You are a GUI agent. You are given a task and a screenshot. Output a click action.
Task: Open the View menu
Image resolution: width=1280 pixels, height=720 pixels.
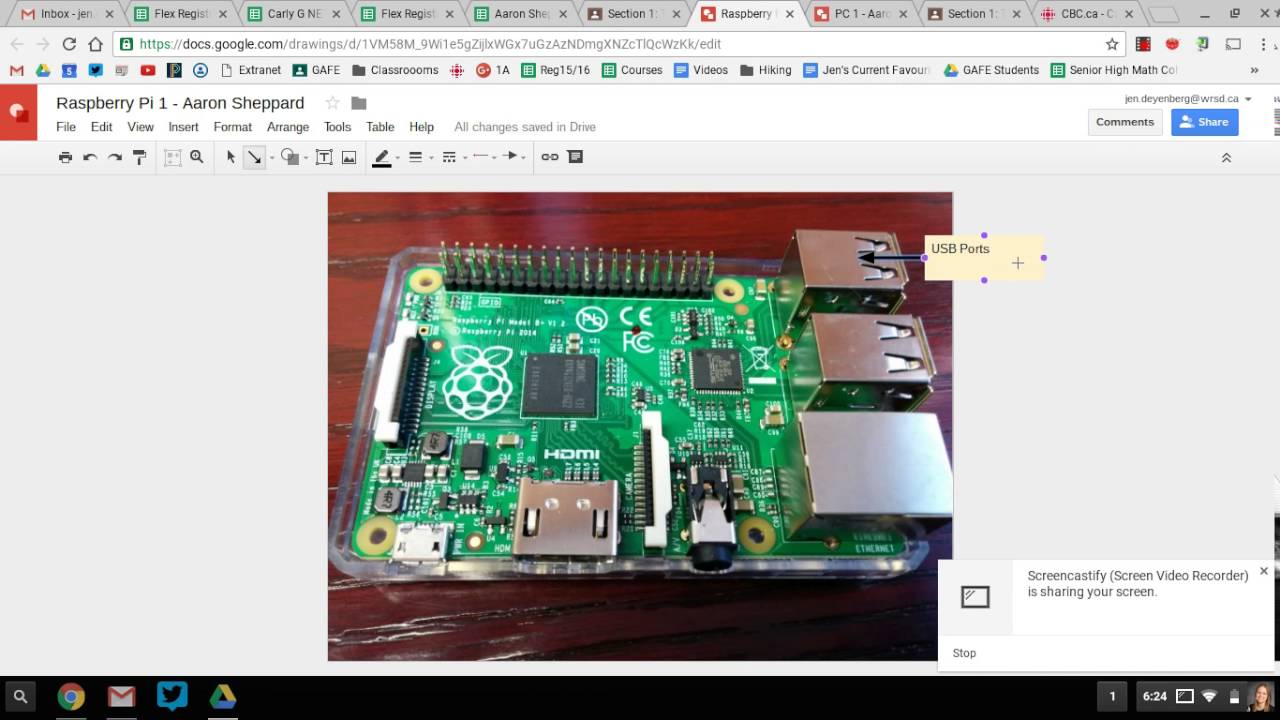coord(141,127)
